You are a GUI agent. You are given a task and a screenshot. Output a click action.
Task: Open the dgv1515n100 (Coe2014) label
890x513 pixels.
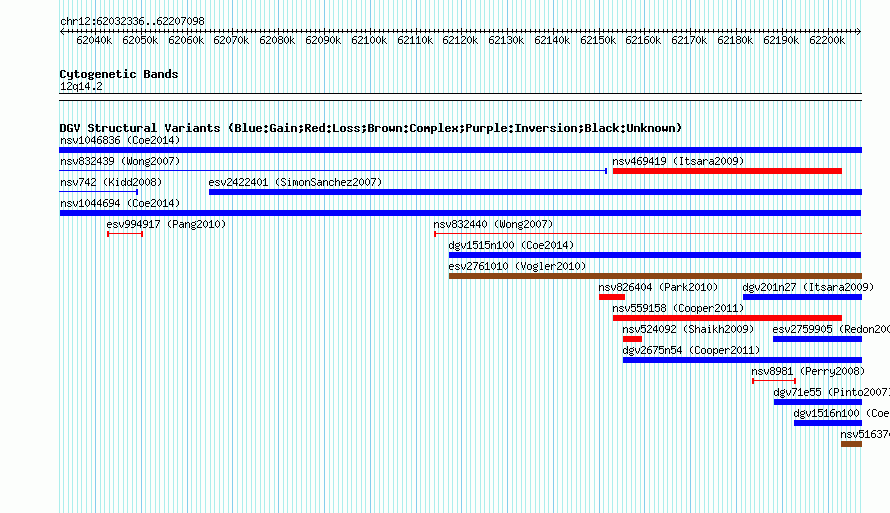pos(511,245)
